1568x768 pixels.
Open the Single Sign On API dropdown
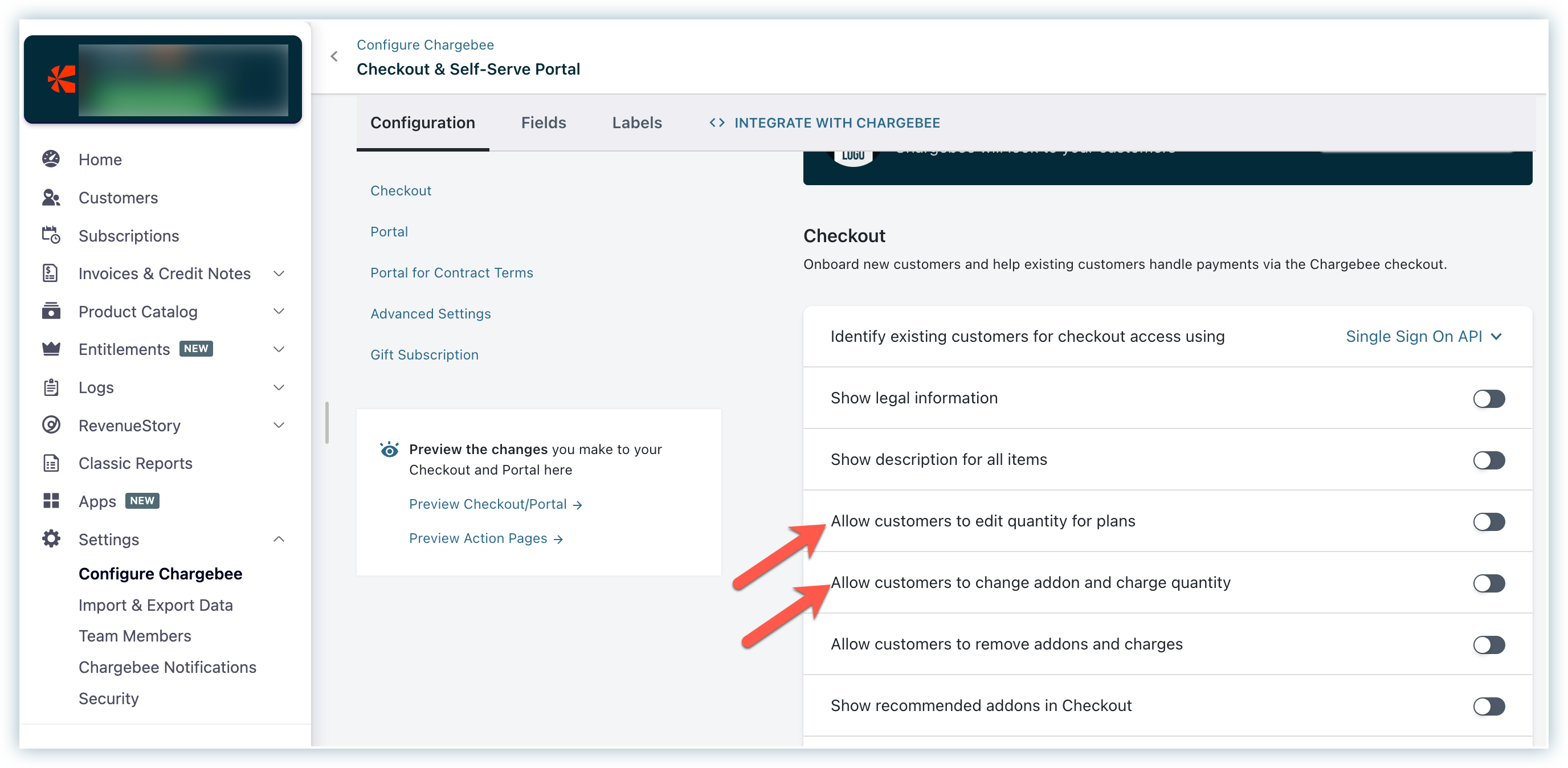point(1423,337)
